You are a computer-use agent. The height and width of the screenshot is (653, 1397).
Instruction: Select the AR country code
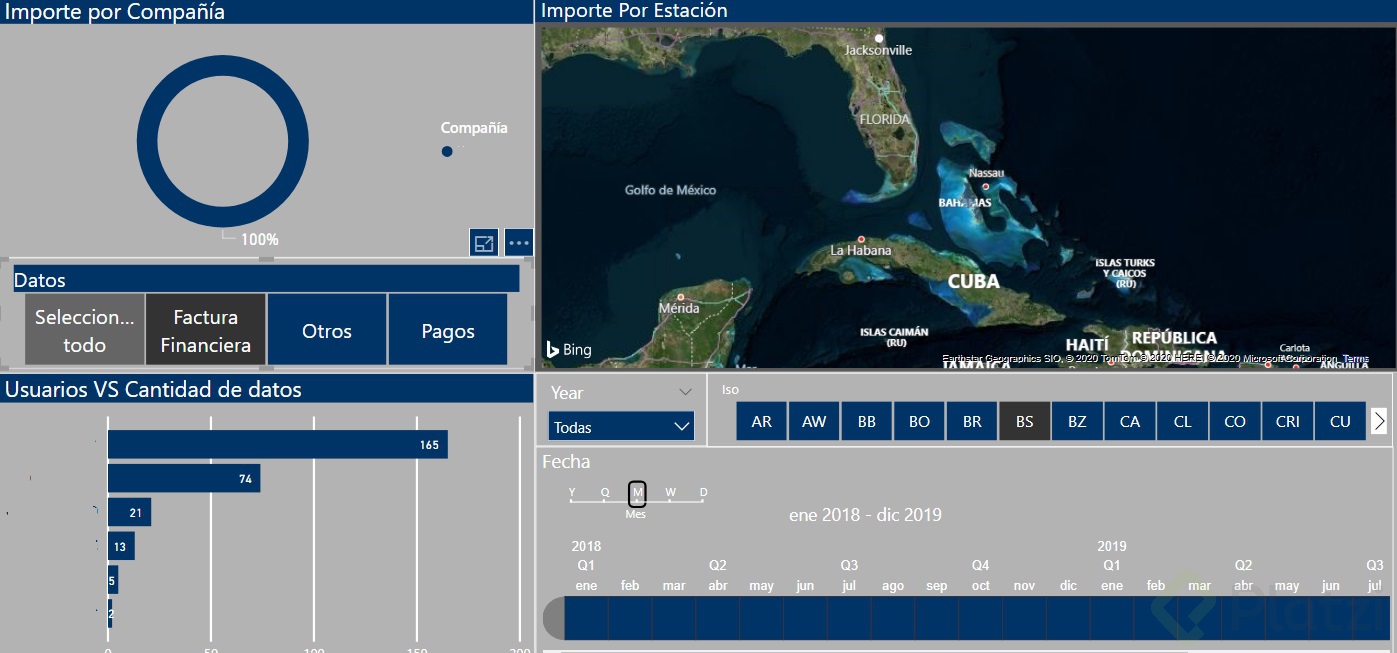762,421
